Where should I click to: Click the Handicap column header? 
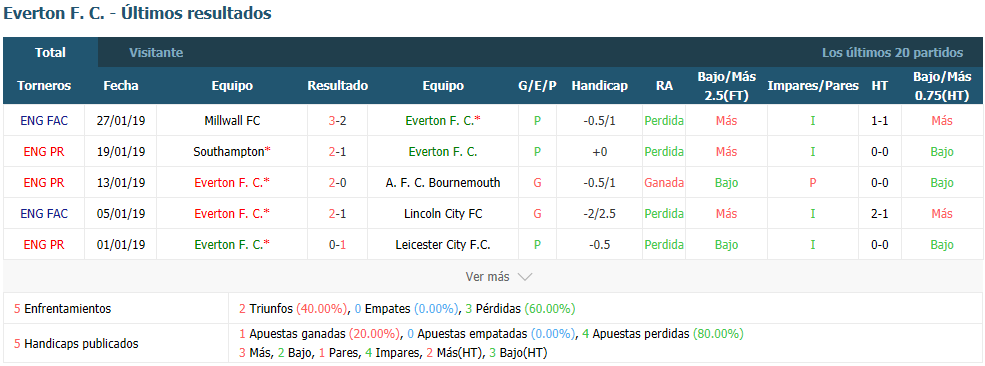[599, 86]
